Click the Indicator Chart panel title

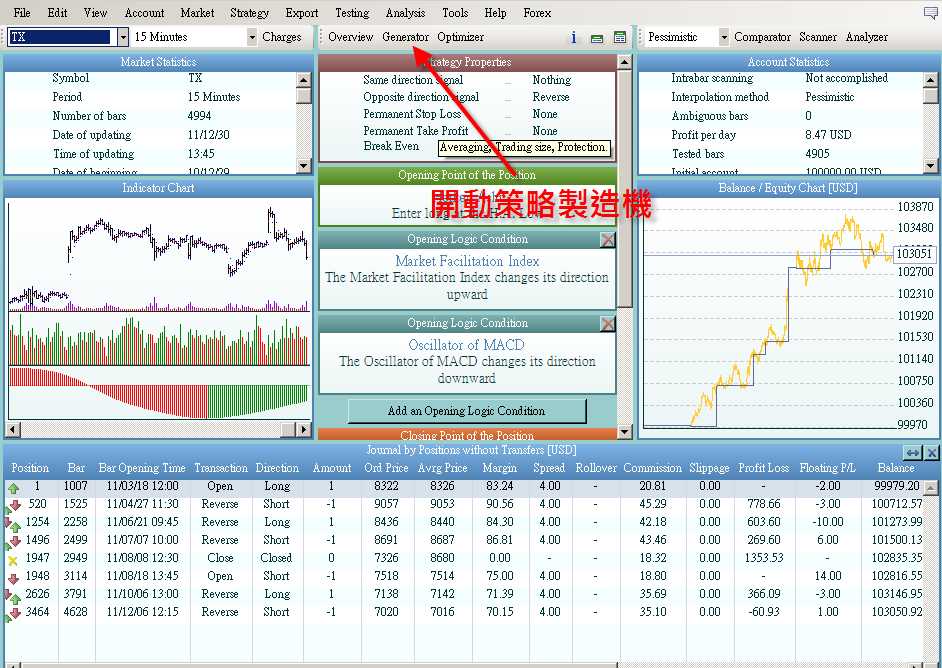158,188
